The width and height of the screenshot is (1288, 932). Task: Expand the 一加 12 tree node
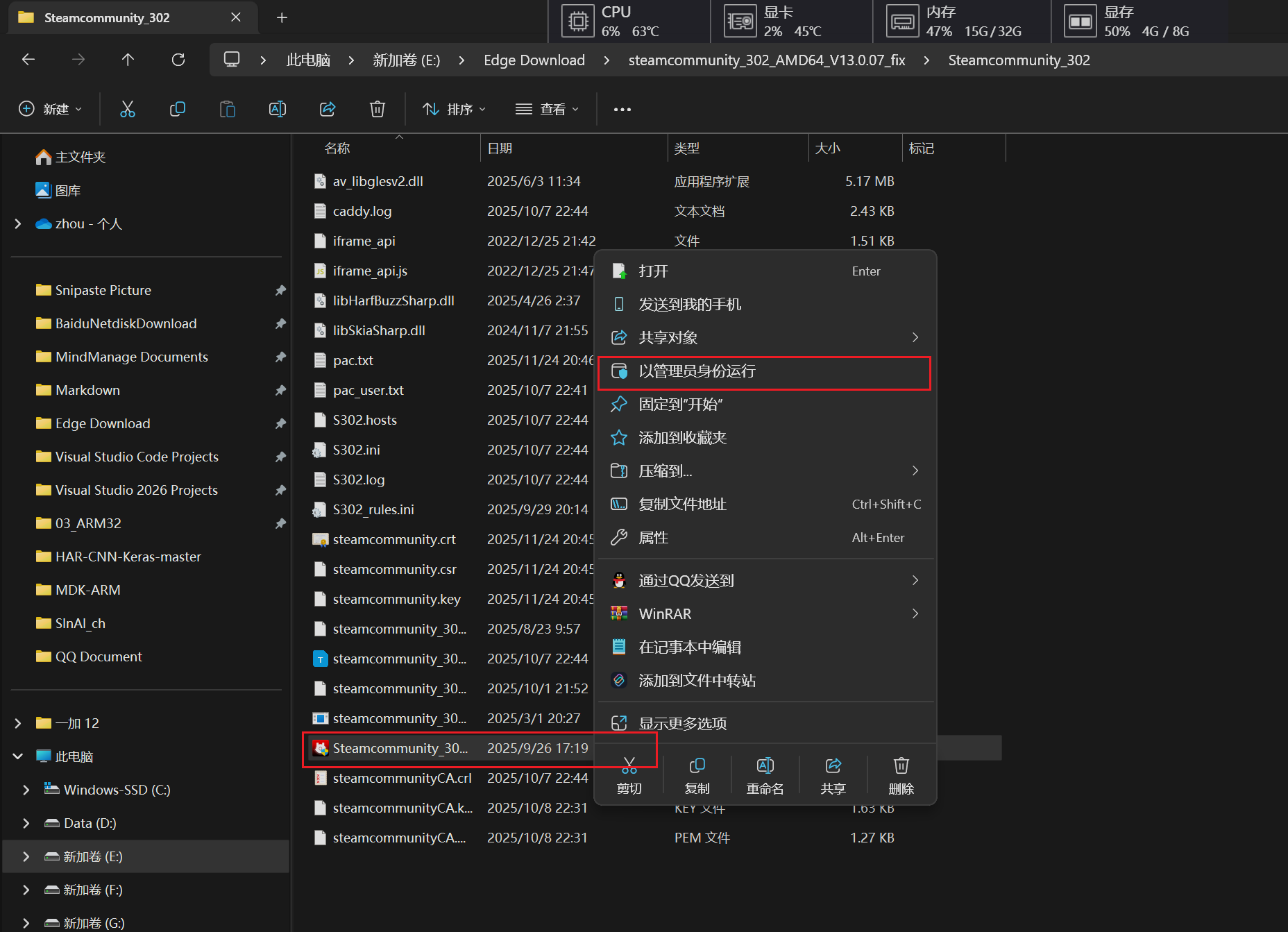(x=18, y=723)
